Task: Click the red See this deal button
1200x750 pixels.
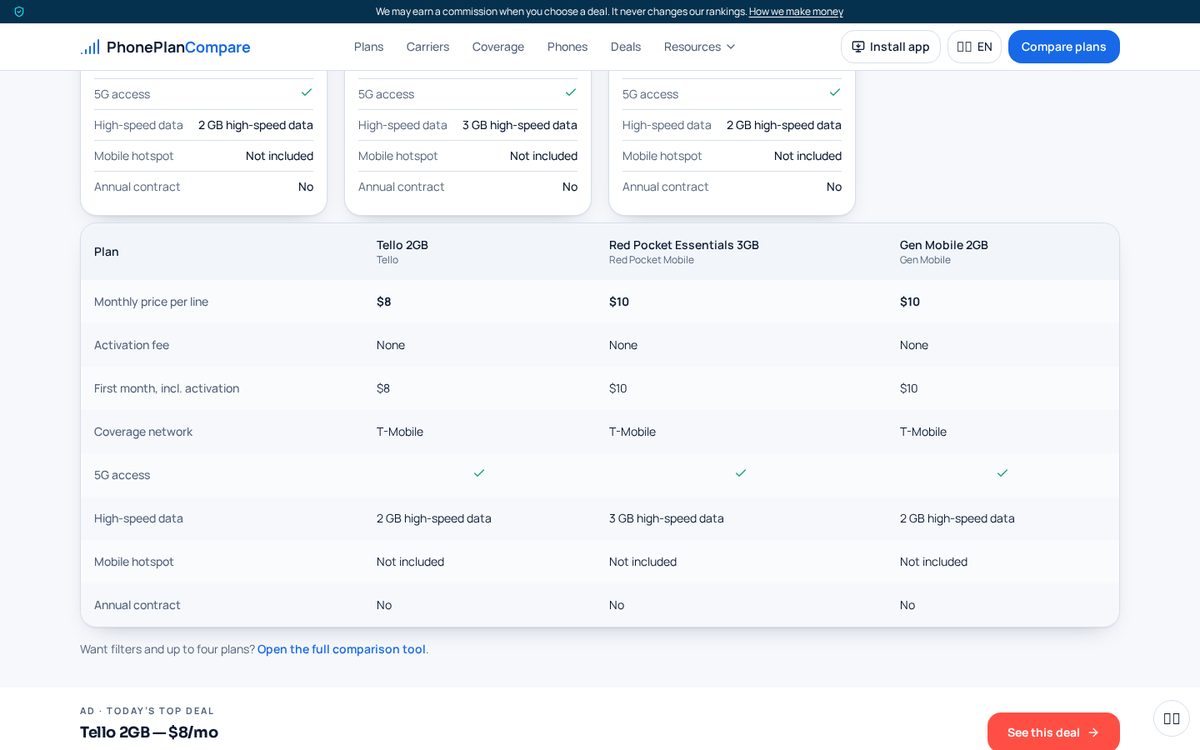Action: pyautogui.click(x=1053, y=732)
